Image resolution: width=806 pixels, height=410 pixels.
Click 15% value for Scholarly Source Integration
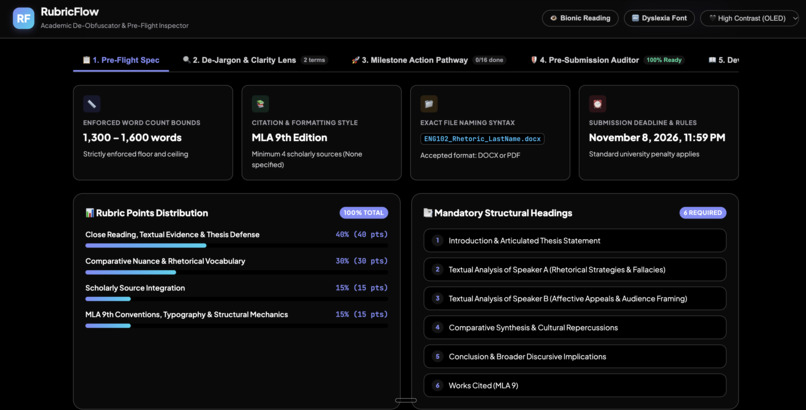pos(362,288)
